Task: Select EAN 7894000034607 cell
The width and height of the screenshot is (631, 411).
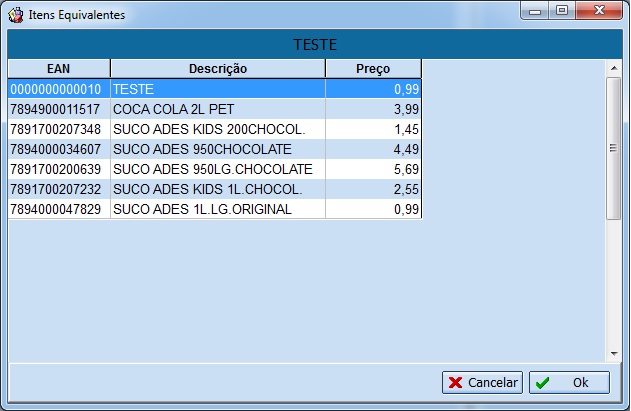Action: [x=59, y=149]
